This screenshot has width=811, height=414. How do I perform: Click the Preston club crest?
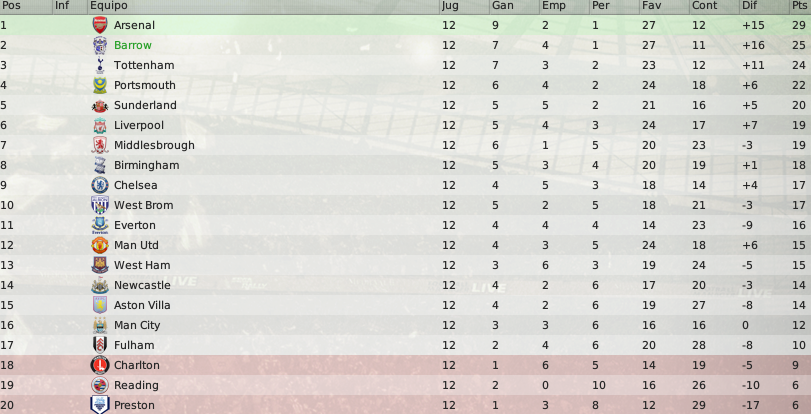click(100, 405)
